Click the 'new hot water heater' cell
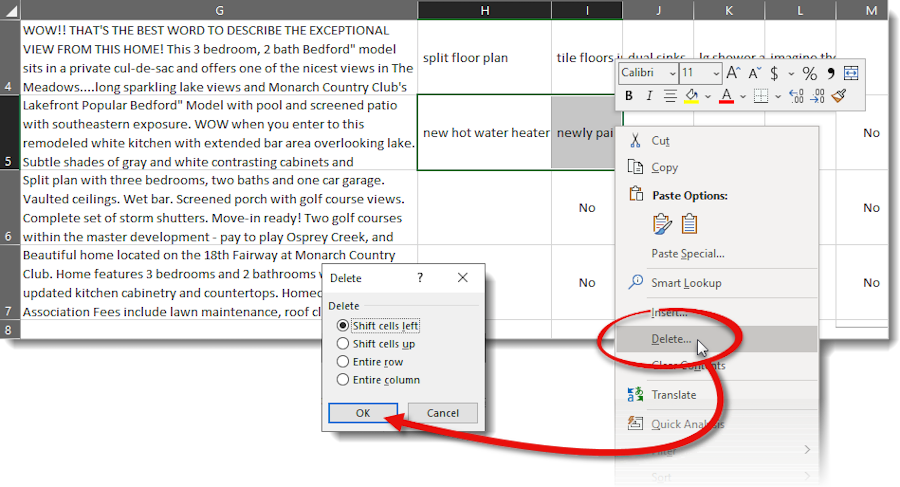Image resolution: width=900 pixels, height=487 pixels. click(x=484, y=133)
